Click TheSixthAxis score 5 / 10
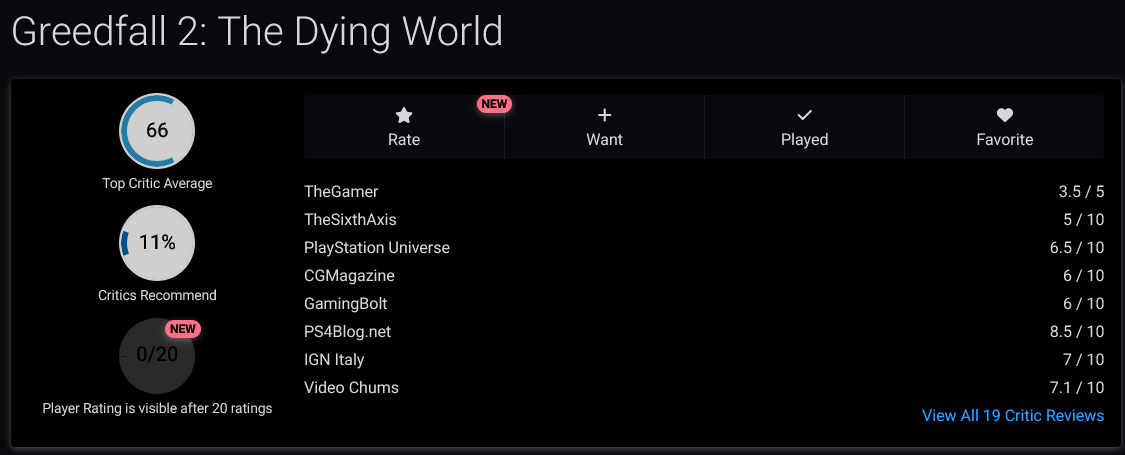 pos(1083,220)
